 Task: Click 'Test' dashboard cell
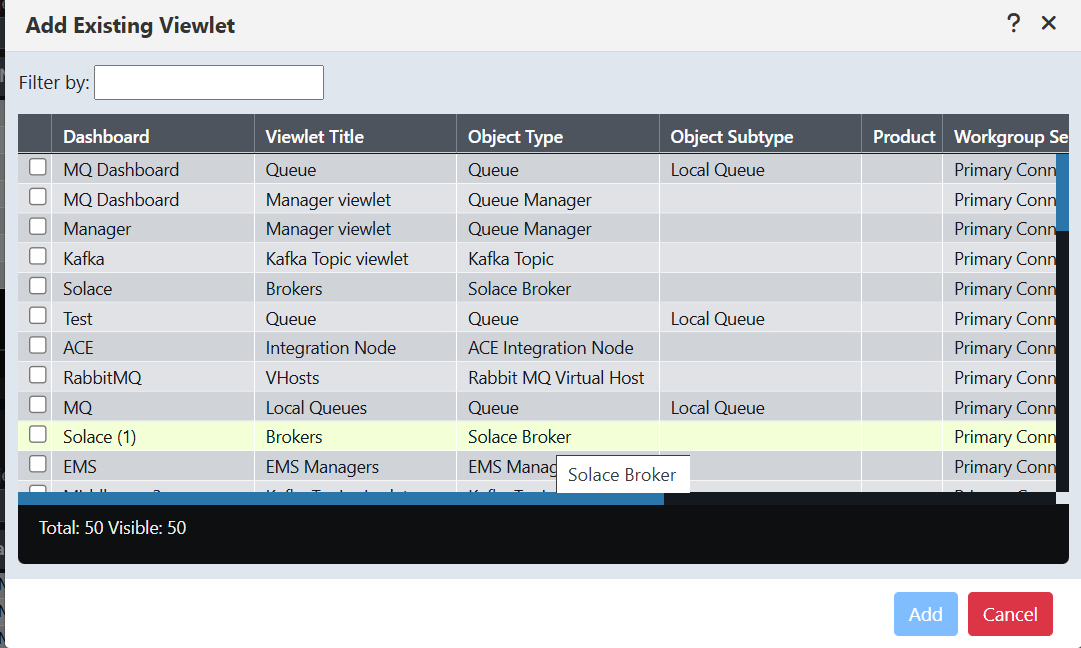point(153,318)
